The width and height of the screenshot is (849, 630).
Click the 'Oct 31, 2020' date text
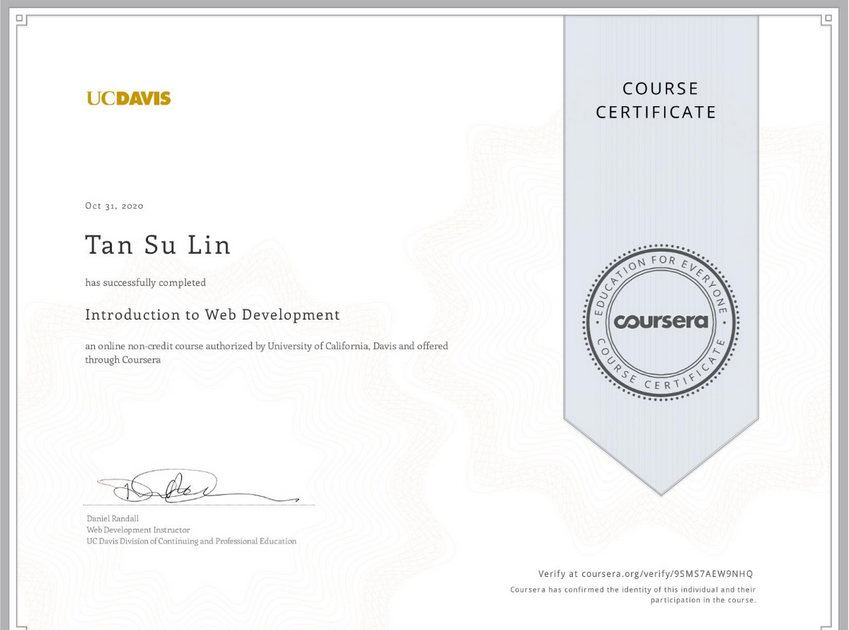click(x=114, y=205)
